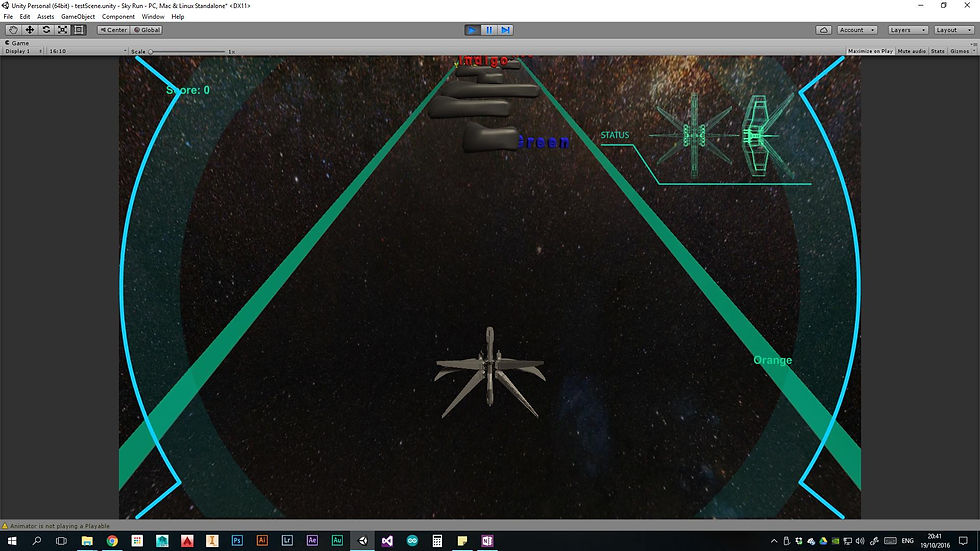Open the Window menu
Screen dimensions: 980x551
pyautogui.click(x=153, y=17)
